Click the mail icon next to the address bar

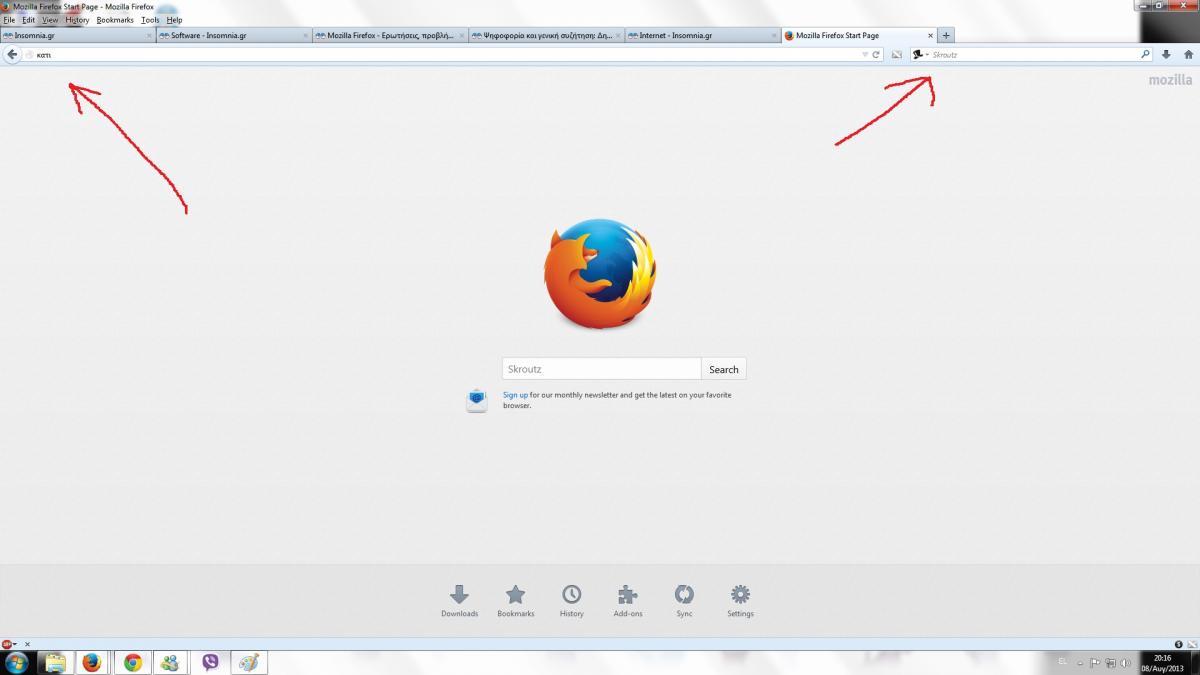tap(897, 55)
